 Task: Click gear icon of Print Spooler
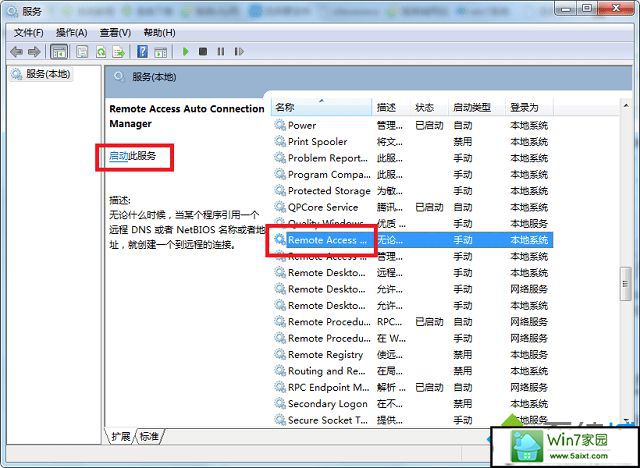coord(280,141)
